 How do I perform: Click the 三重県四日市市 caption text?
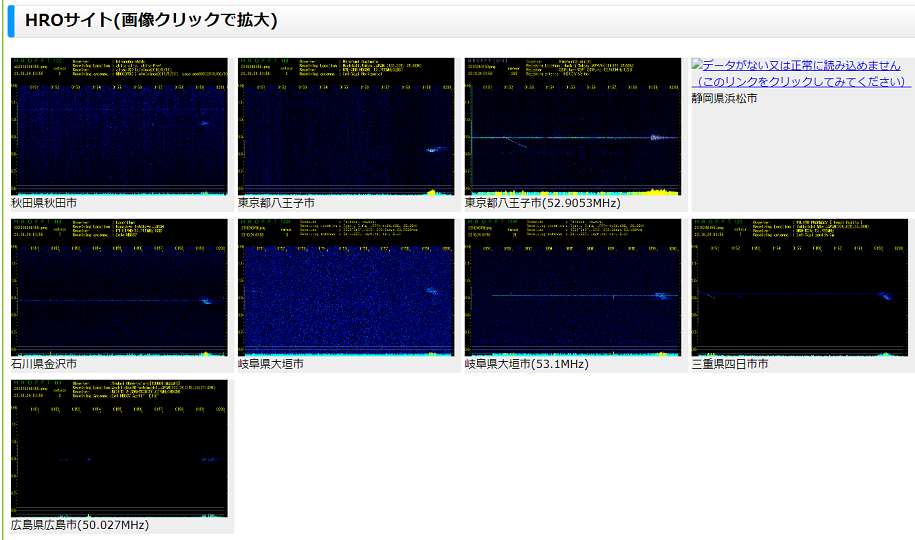coord(730,364)
